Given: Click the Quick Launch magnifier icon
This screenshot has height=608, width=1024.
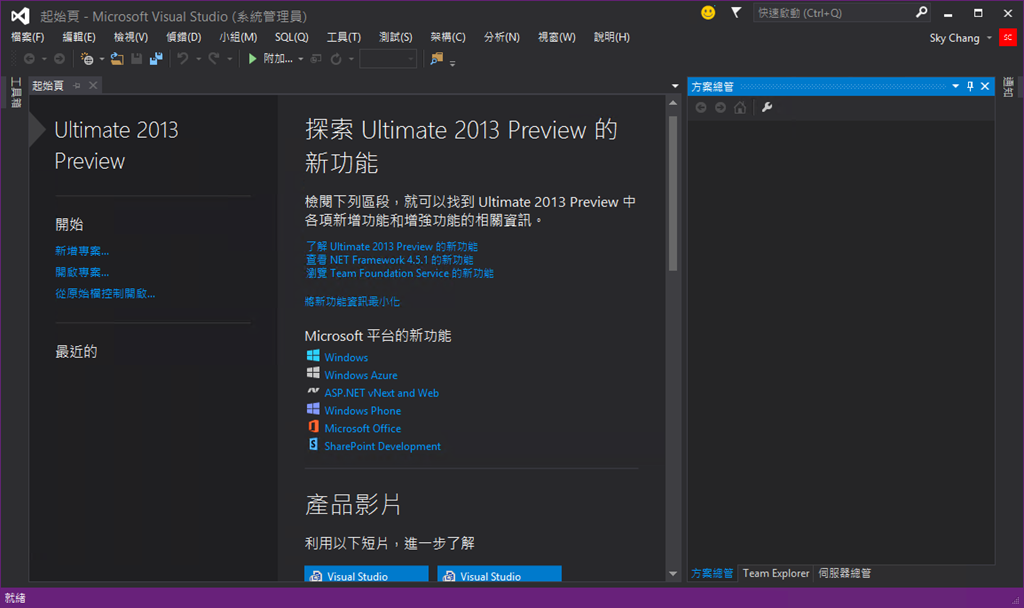Looking at the screenshot, I should (x=921, y=12).
